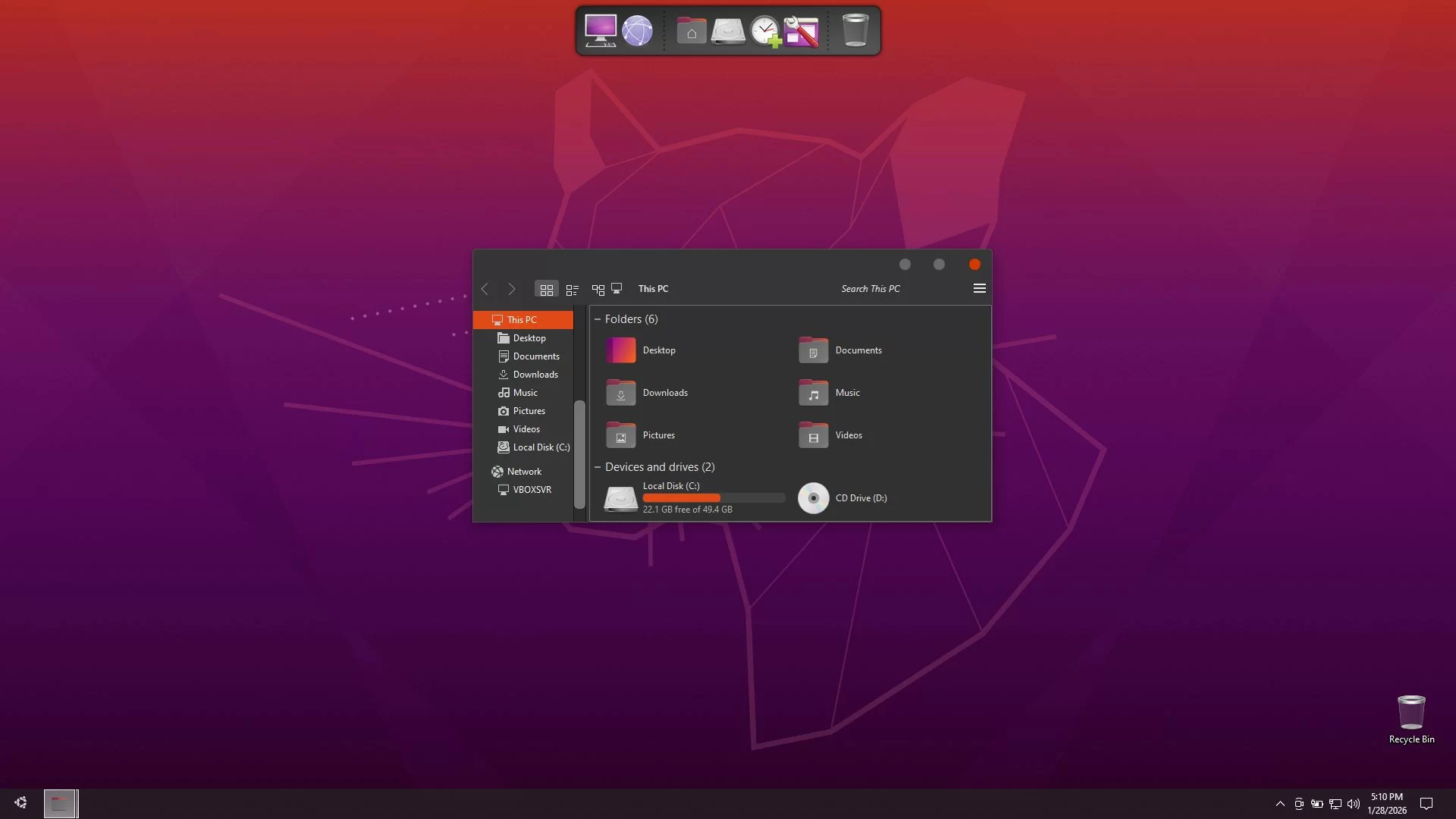1456x819 pixels.
Task: Collapse the Folders (6) group
Action: tap(598, 319)
